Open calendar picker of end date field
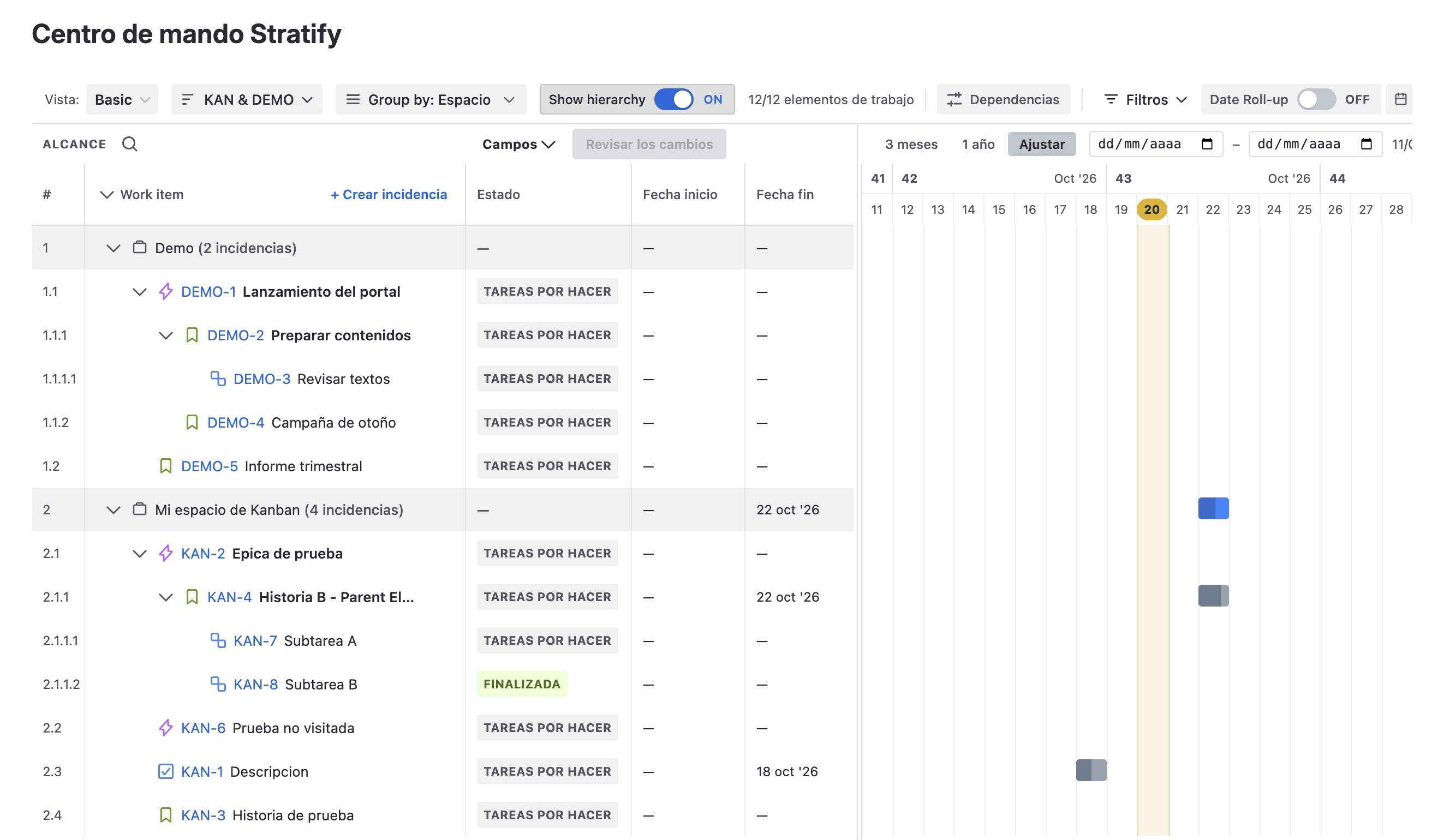Image resolution: width=1432 pixels, height=840 pixels. (1366, 144)
